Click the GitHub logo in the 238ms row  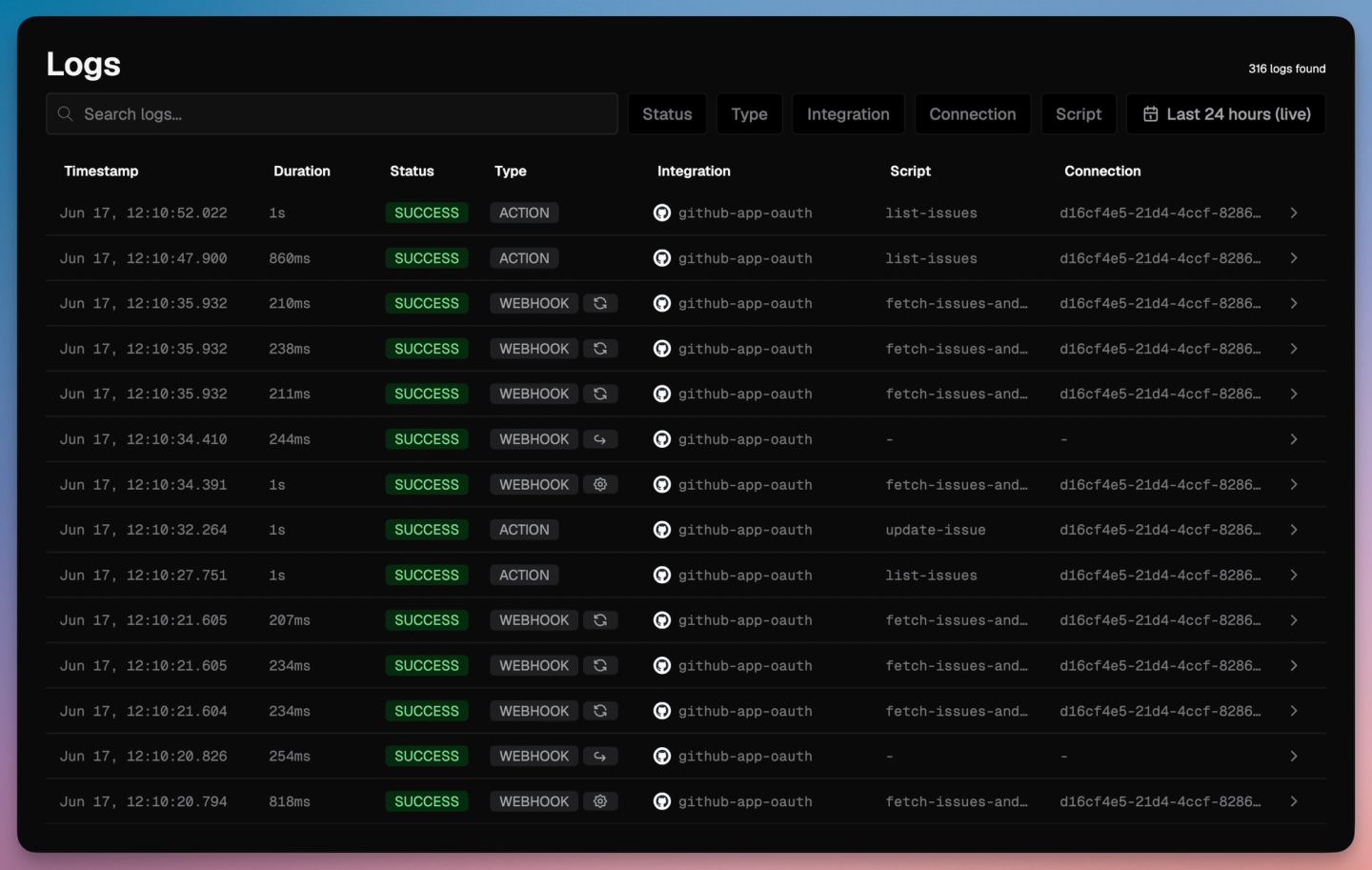662,349
